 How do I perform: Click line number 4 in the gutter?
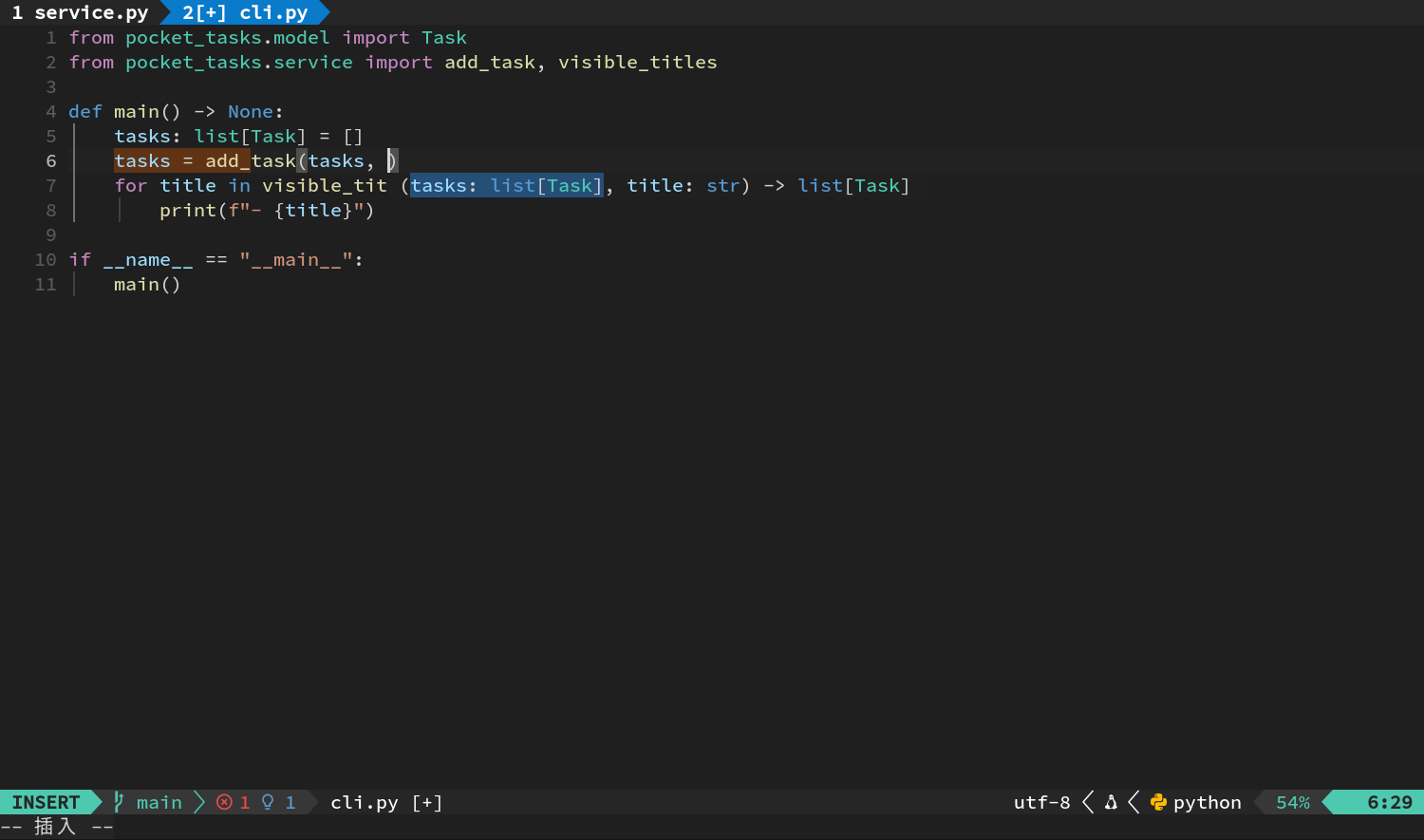pos(51,112)
